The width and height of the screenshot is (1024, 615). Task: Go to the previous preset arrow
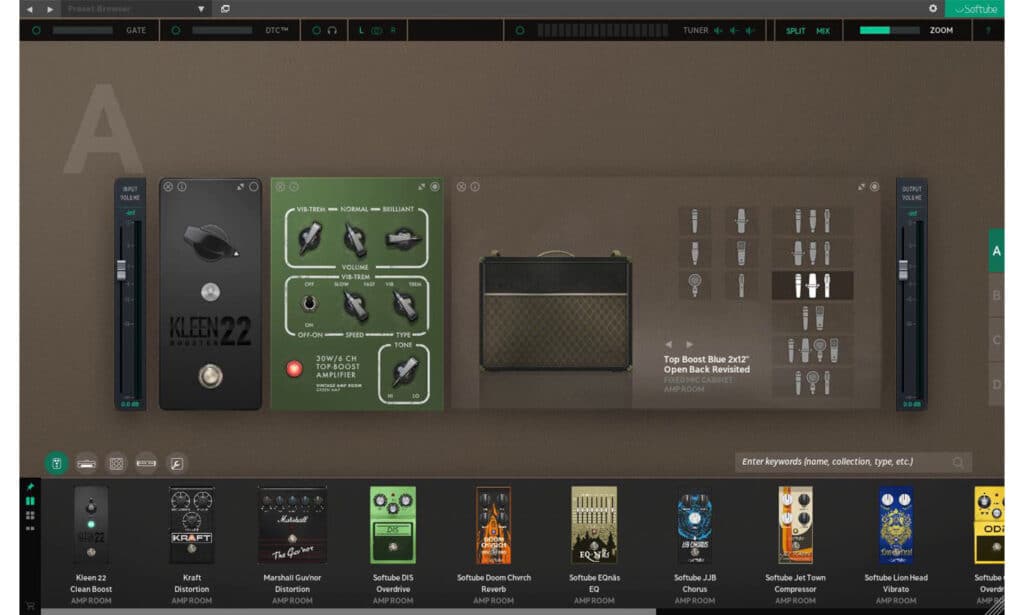pyautogui.click(x=29, y=9)
